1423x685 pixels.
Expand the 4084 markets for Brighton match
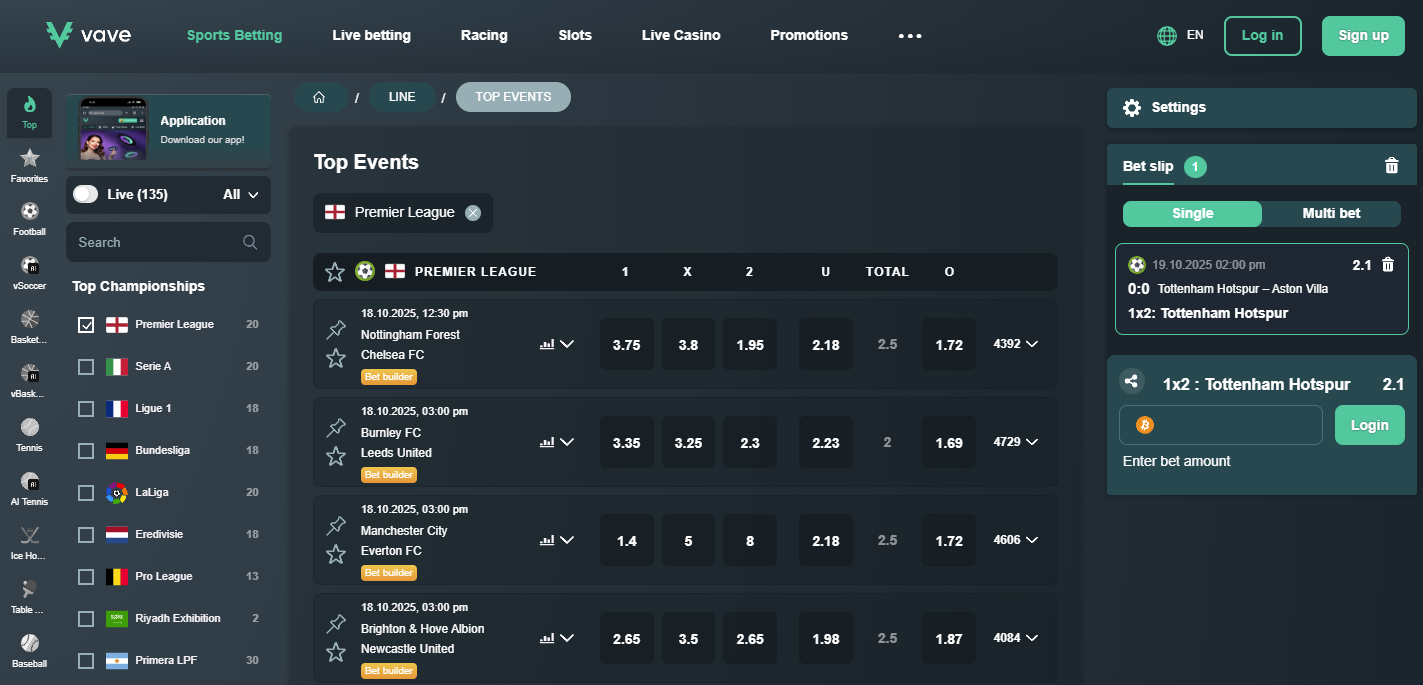(1015, 638)
